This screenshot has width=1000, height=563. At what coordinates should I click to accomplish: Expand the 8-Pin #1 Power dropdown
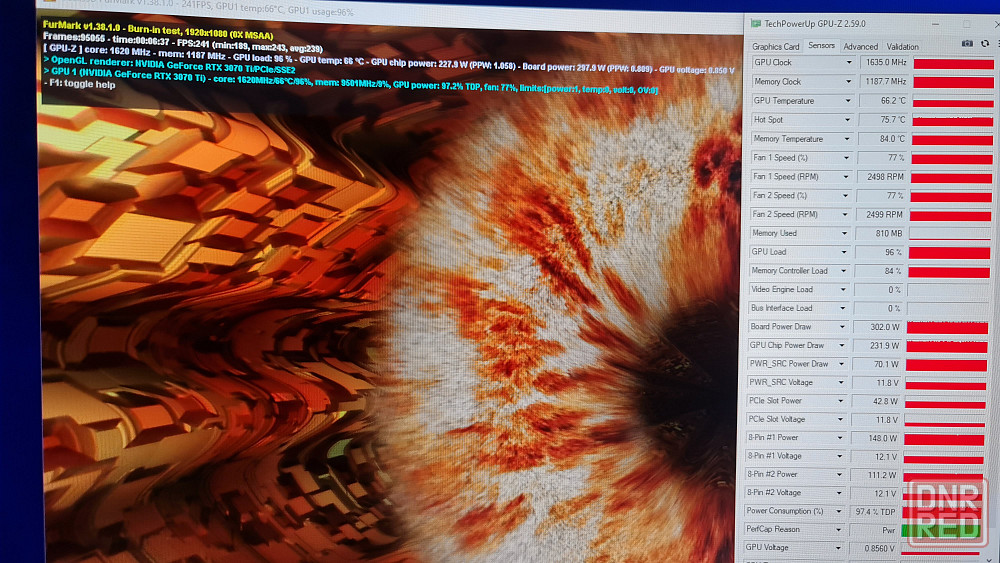[x=839, y=438]
